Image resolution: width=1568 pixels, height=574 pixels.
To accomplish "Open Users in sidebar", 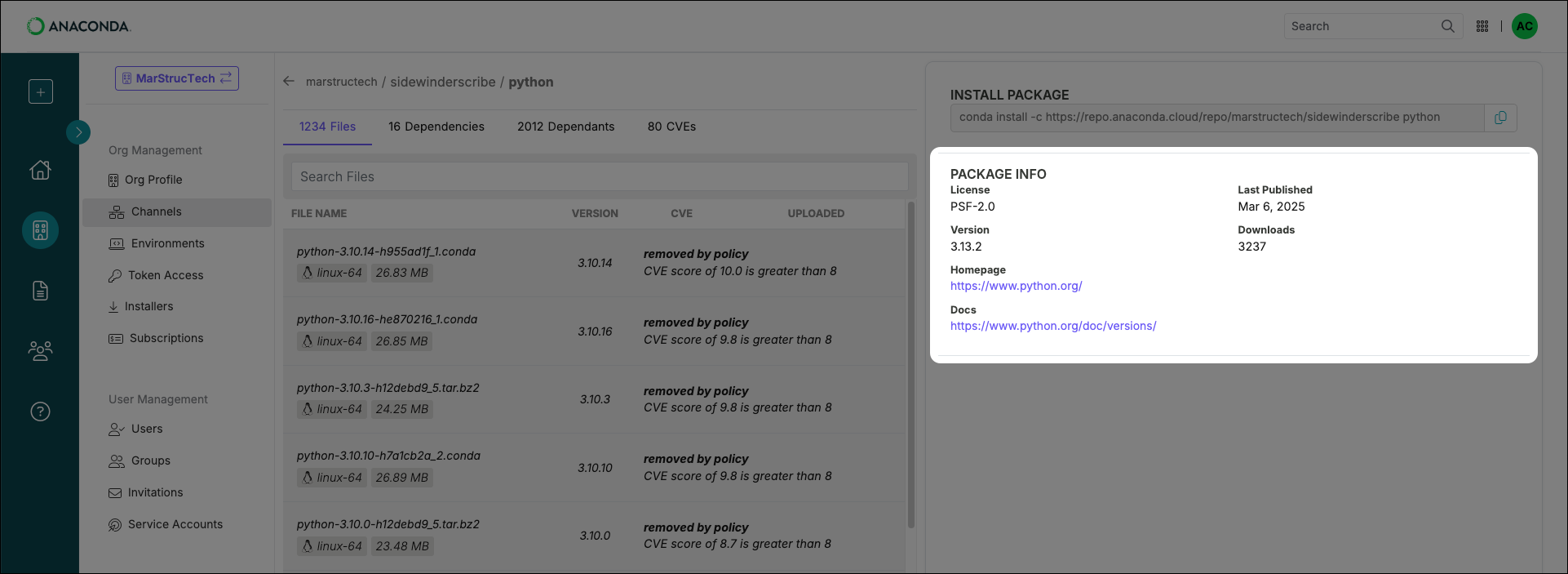I will (135, 429).
